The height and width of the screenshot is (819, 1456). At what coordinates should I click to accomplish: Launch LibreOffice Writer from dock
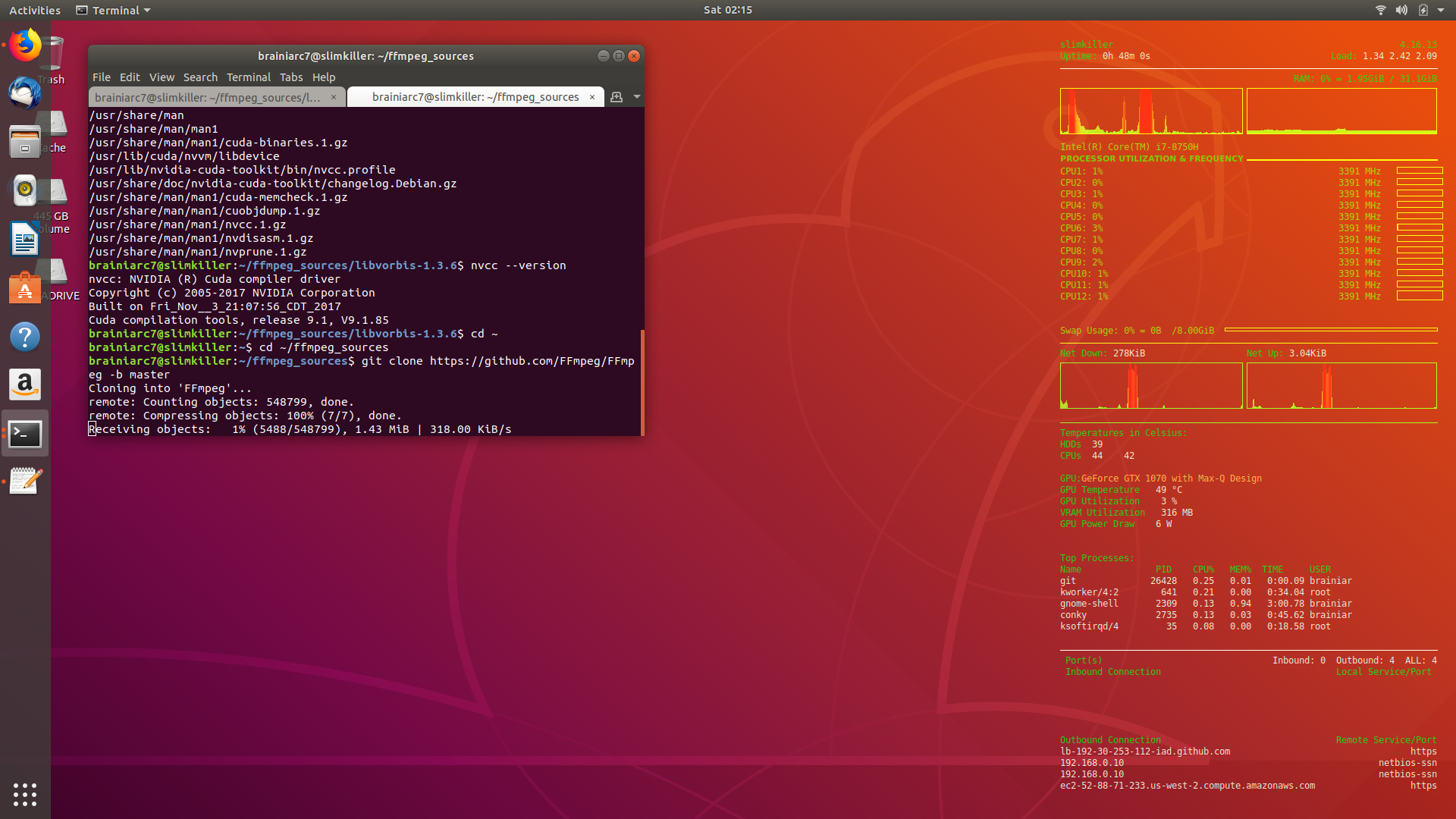[25, 240]
